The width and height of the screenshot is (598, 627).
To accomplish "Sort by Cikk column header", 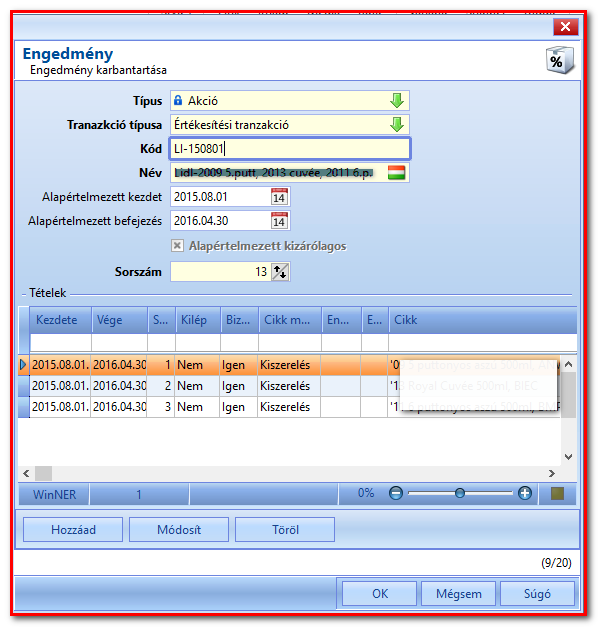I will coord(482,320).
